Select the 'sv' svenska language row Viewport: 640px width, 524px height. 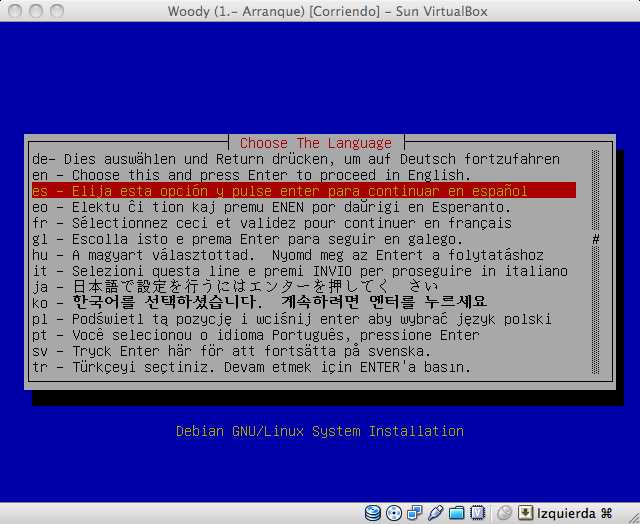[x=304, y=351]
